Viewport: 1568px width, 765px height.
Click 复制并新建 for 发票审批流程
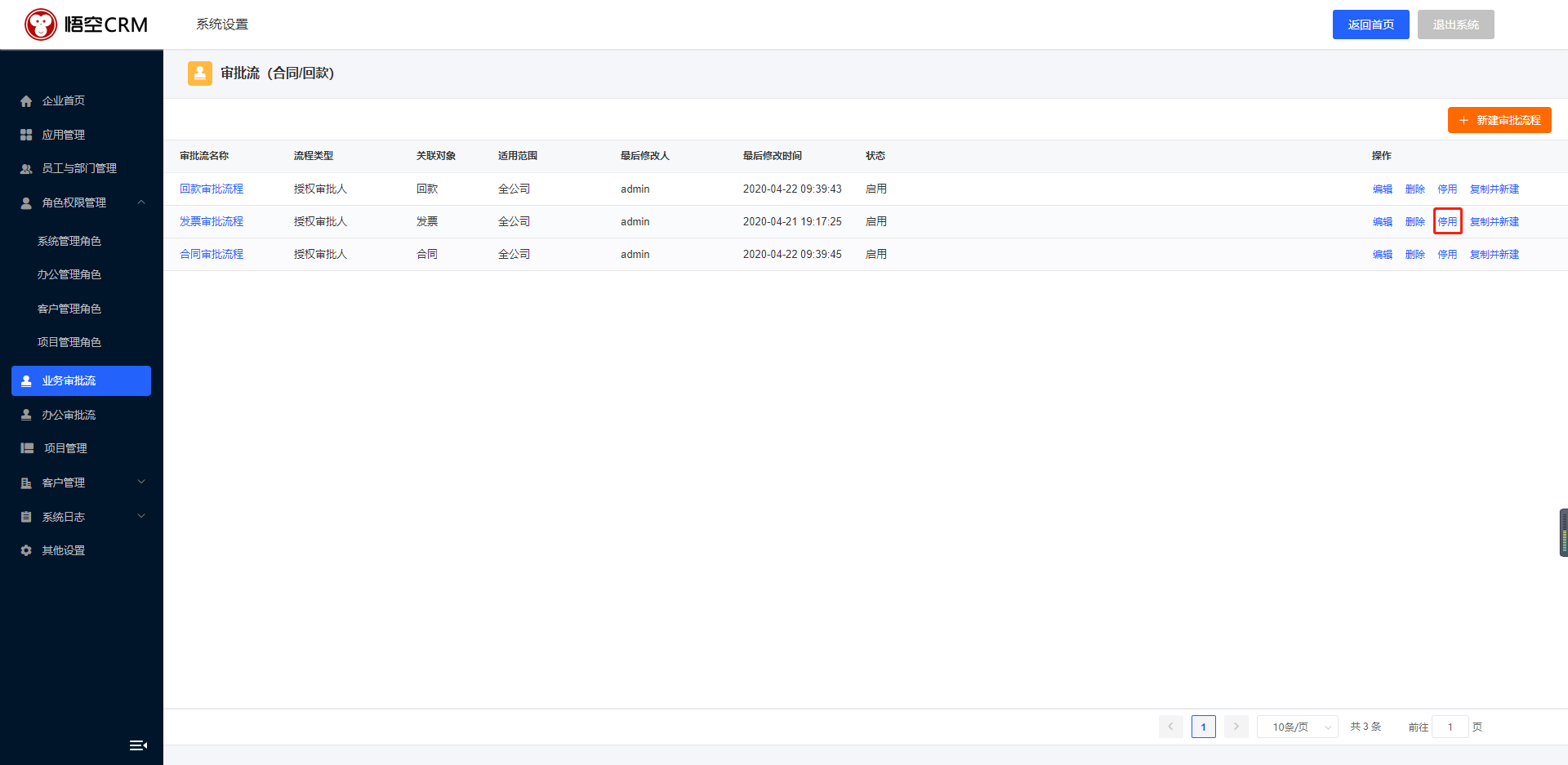point(1494,221)
